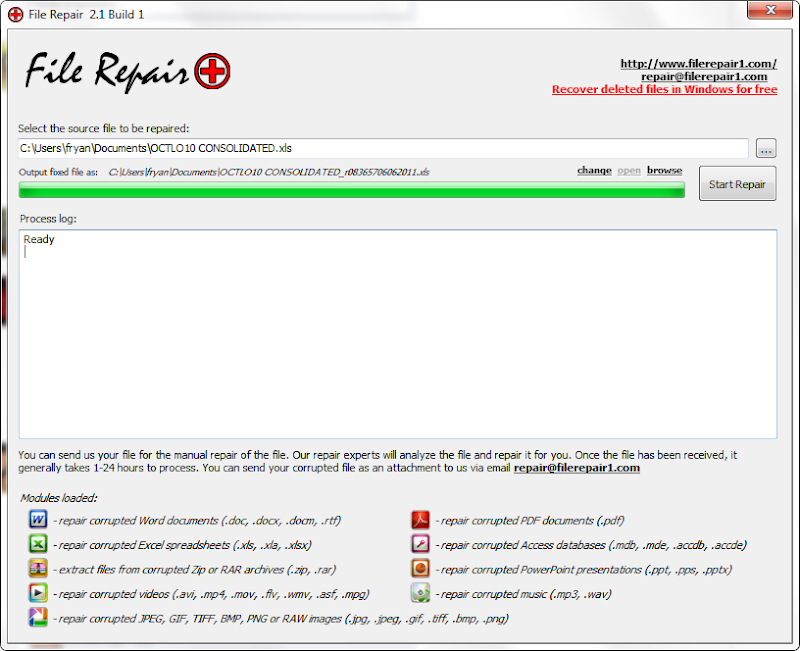Click the handwritten File Repair logo text

(x=107, y=71)
